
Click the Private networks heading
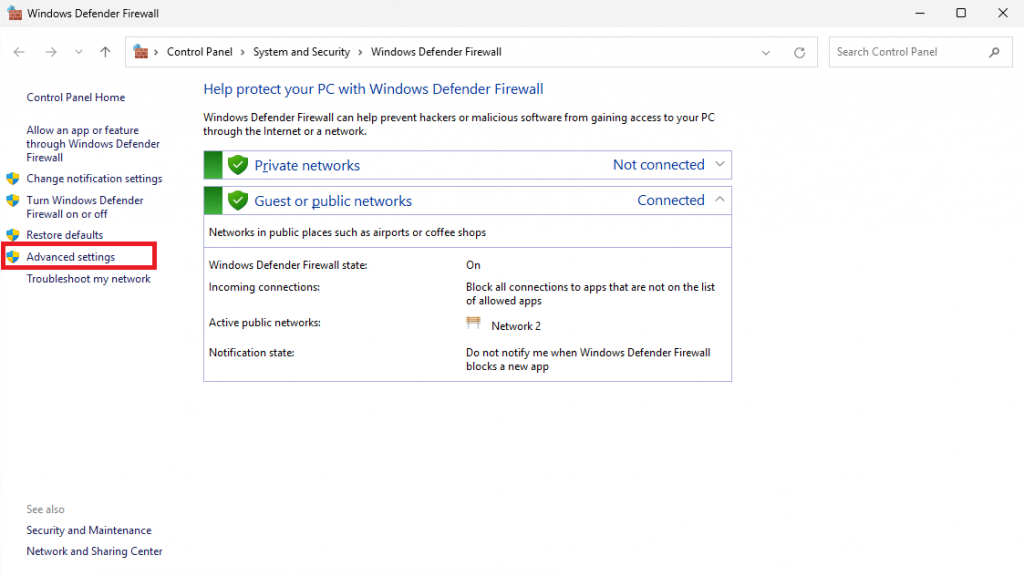coord(307,165)
